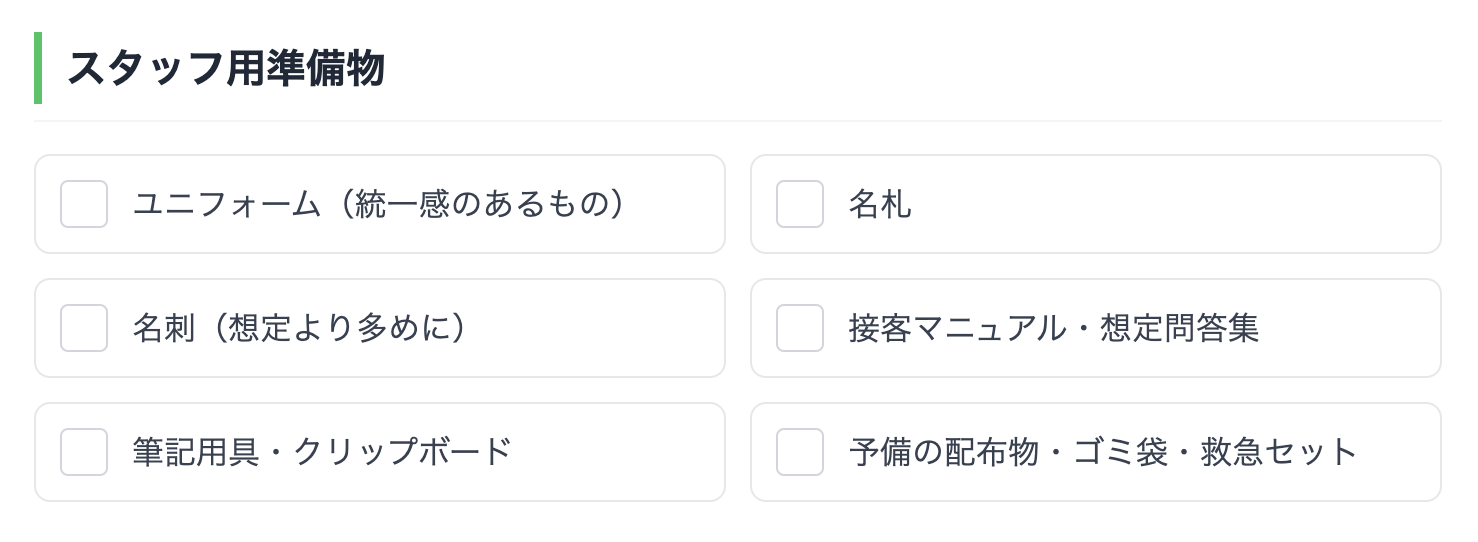Click the ユニフォーム(統一感のあるもの) label text
Image resolution: width=1478 pixels, height=542 pixels.
pos(379,204)
